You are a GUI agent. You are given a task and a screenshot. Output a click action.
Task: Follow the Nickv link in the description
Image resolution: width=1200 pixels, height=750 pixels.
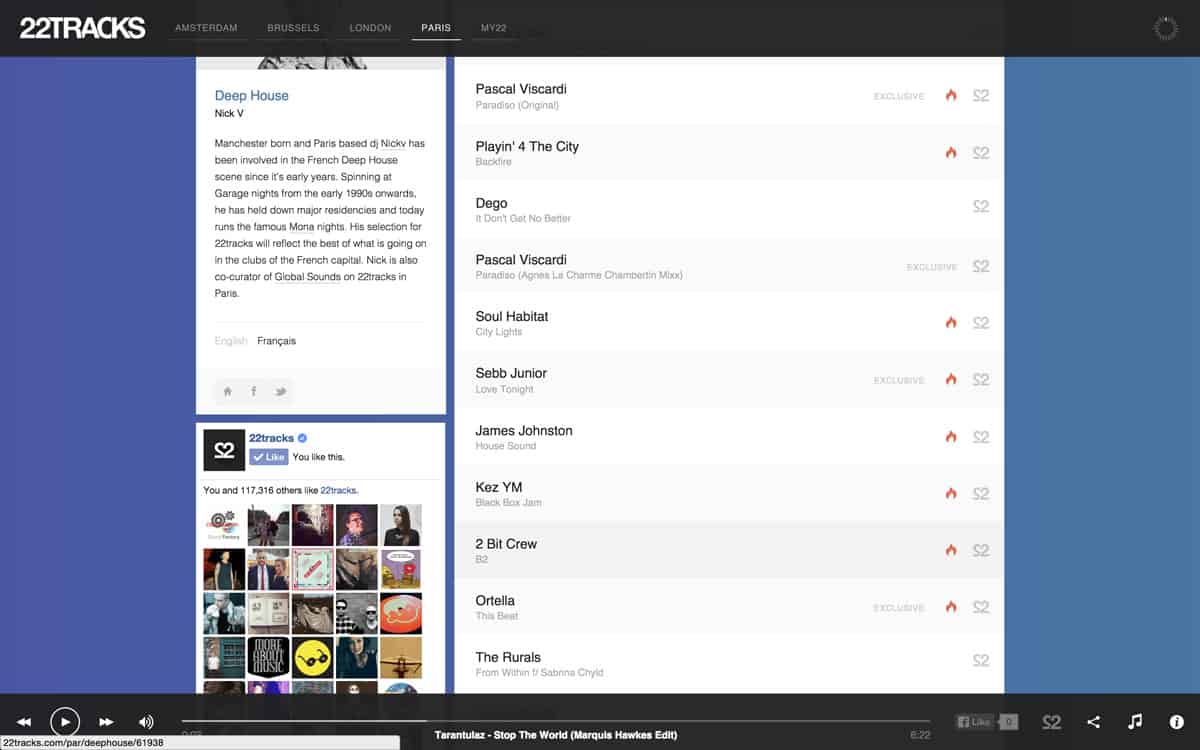coord(394,144)
